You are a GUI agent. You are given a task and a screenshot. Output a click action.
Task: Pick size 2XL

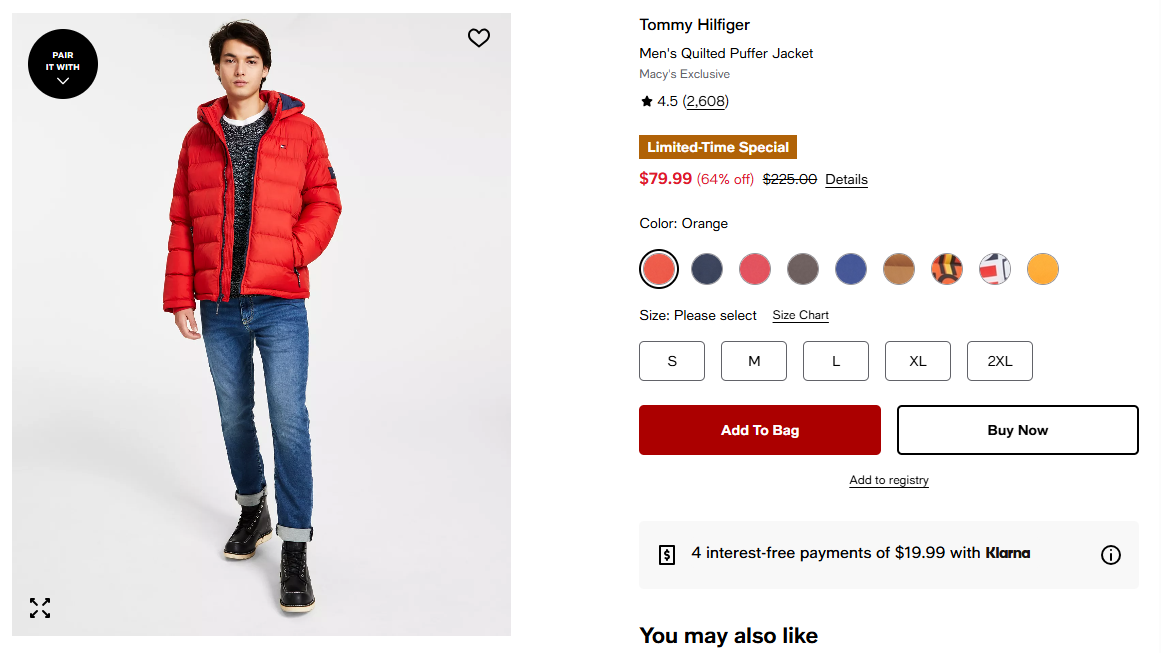tap(1000, 361)
